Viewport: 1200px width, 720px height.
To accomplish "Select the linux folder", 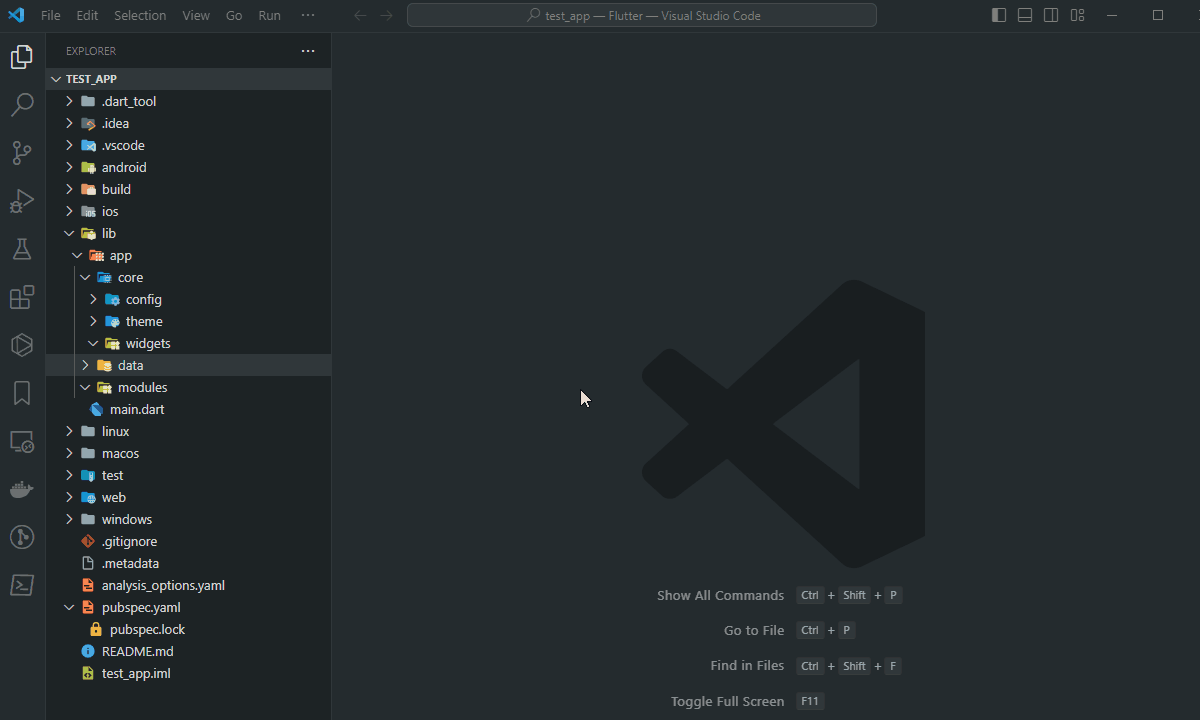I will pos(188,431).
